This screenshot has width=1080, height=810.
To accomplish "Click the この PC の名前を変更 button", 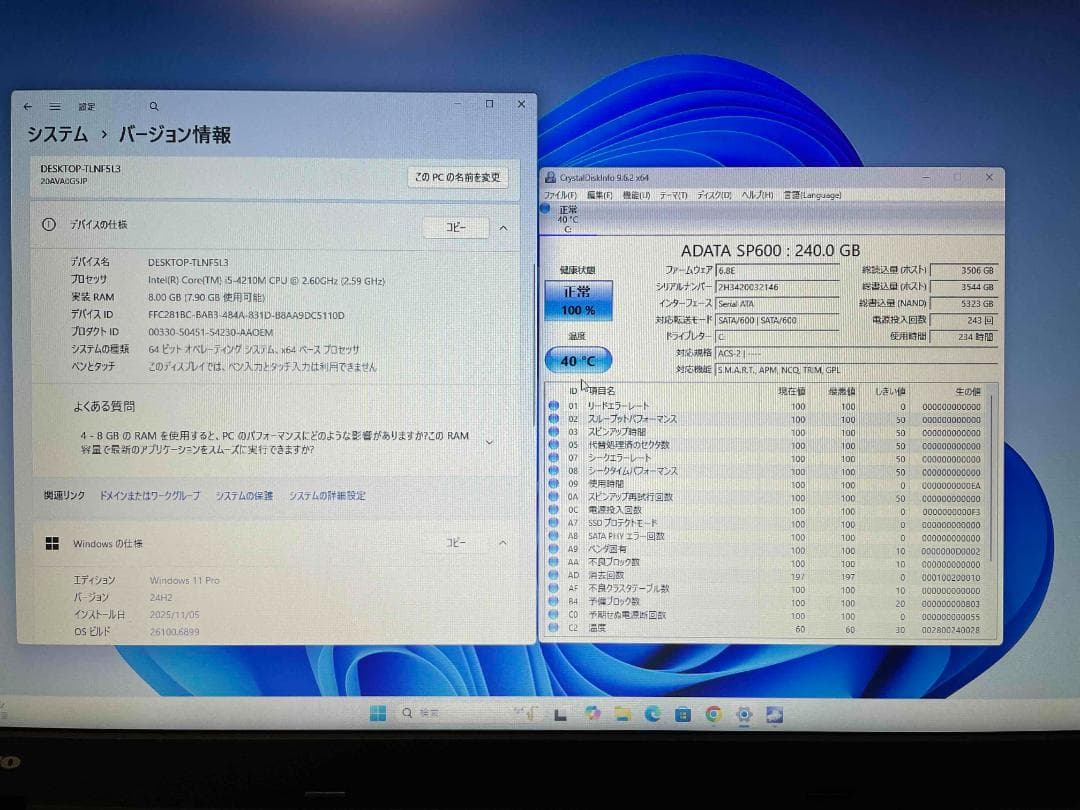I will [x=457, y=176].
